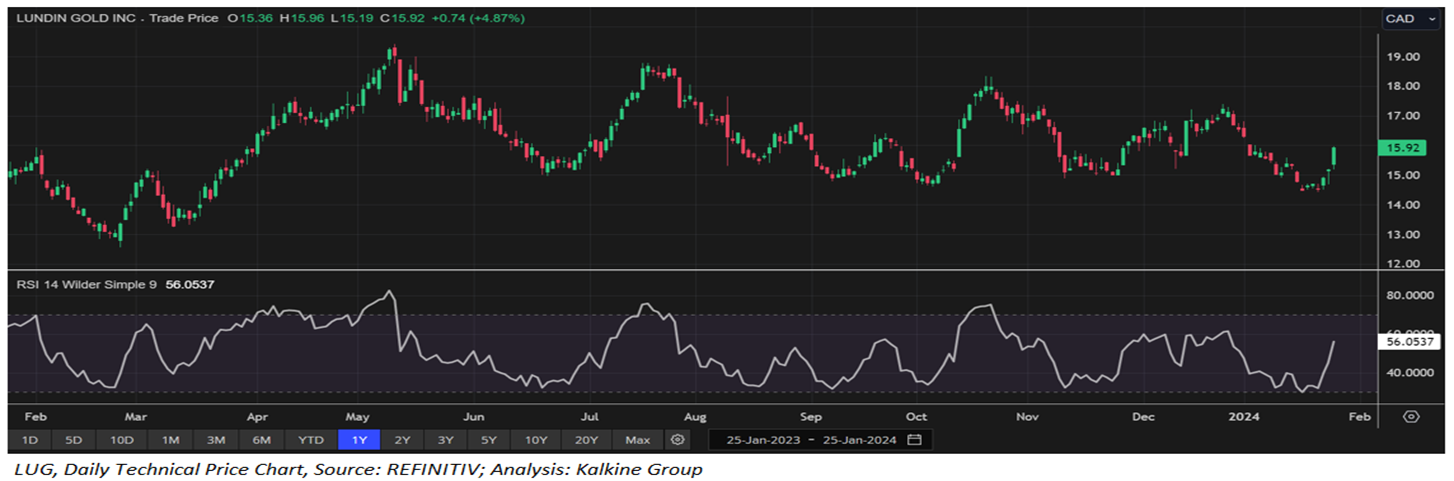Select the YTD range button
Screen dimensions: 1454x481
pyautogui.click(x=311, y=440)
